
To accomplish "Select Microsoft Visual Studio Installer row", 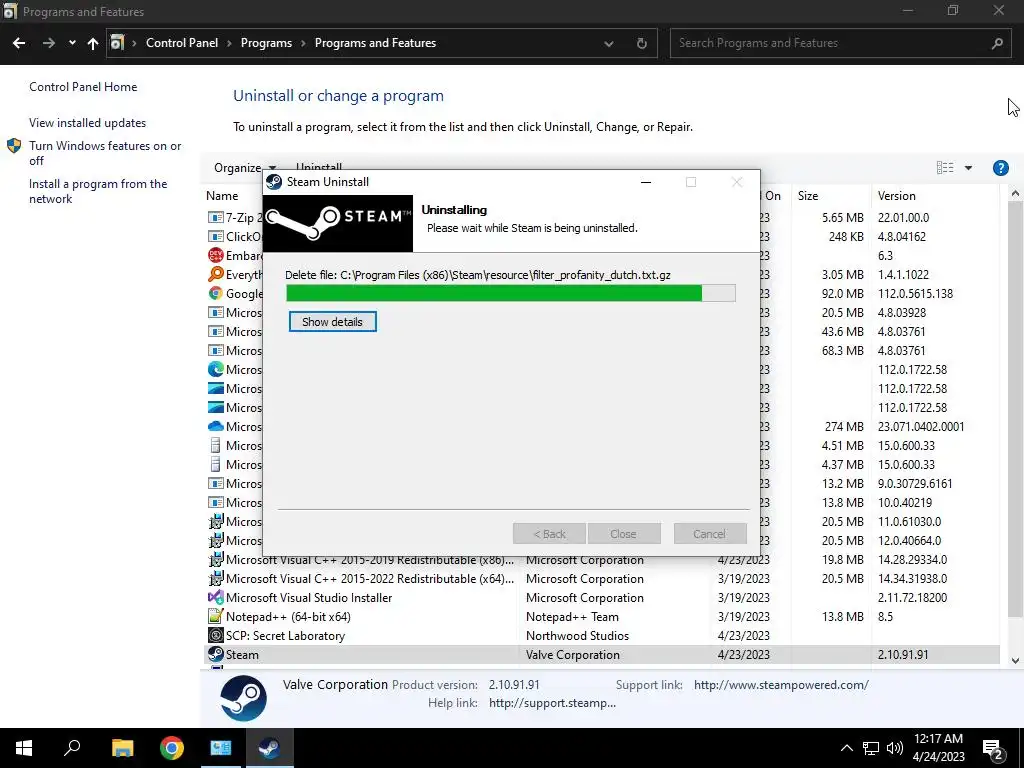I will pos(601,598).
